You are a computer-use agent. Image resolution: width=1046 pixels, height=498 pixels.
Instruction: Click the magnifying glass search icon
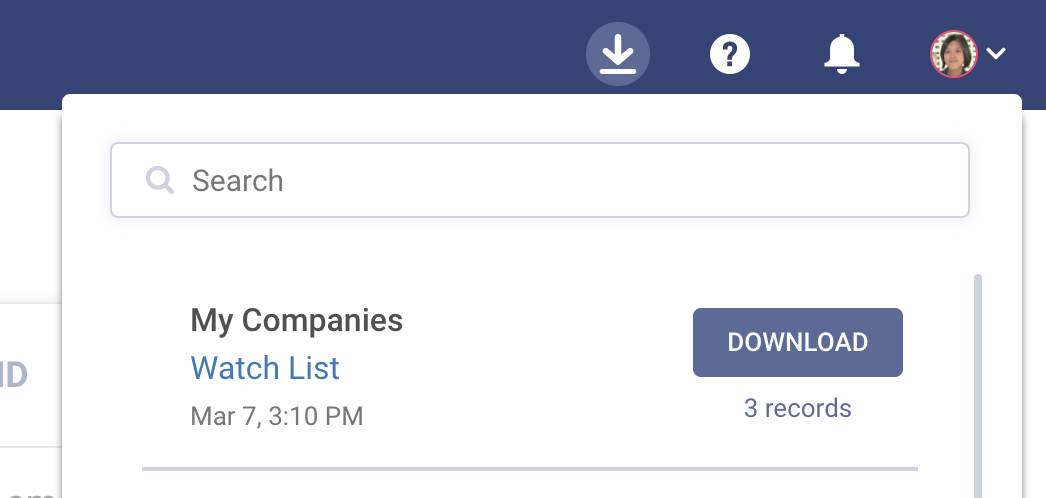tap(160, 180)
